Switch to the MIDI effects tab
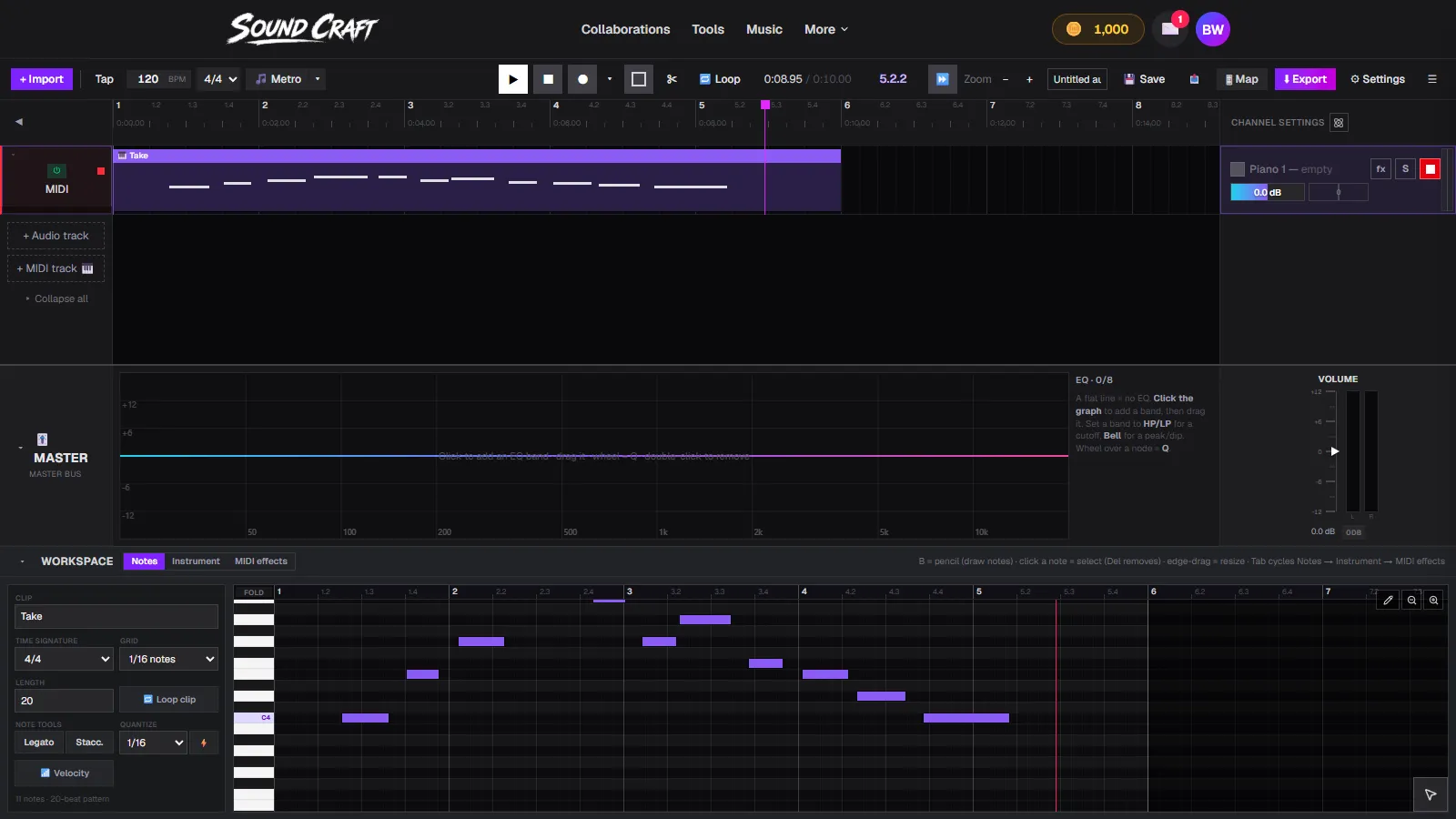1456x819 pixels. click(x=261, y=561)
